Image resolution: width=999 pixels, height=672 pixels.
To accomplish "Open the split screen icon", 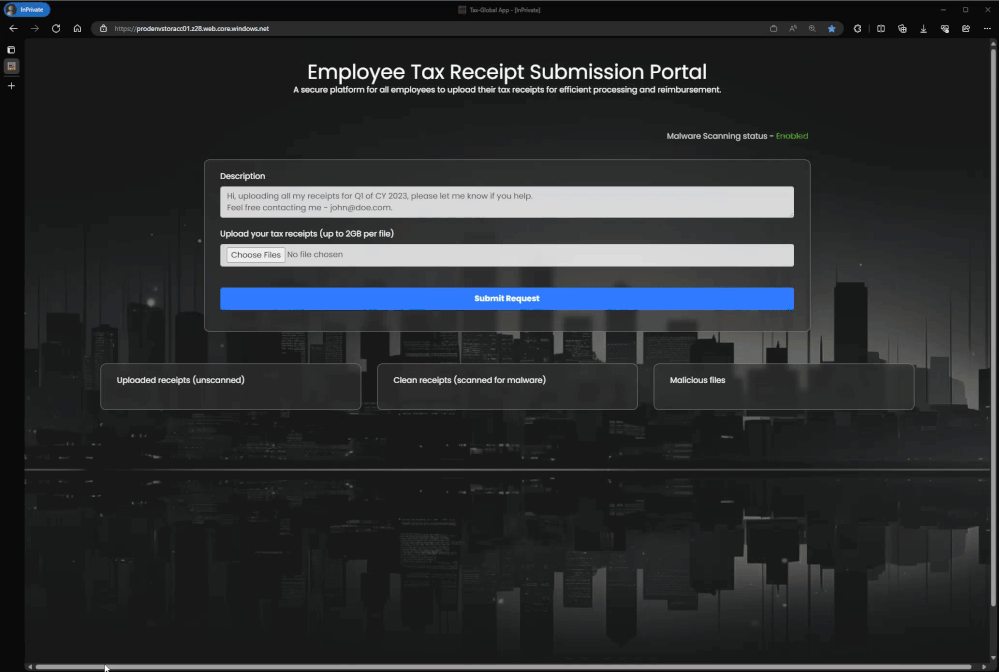I will pyautogui.click(x=881, y=29).
